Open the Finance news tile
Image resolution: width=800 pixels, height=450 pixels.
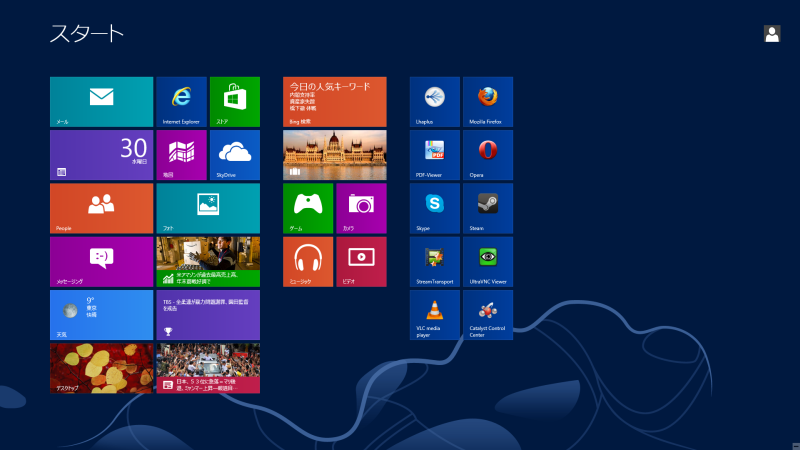pyautogui.click(x=208, y=262)
